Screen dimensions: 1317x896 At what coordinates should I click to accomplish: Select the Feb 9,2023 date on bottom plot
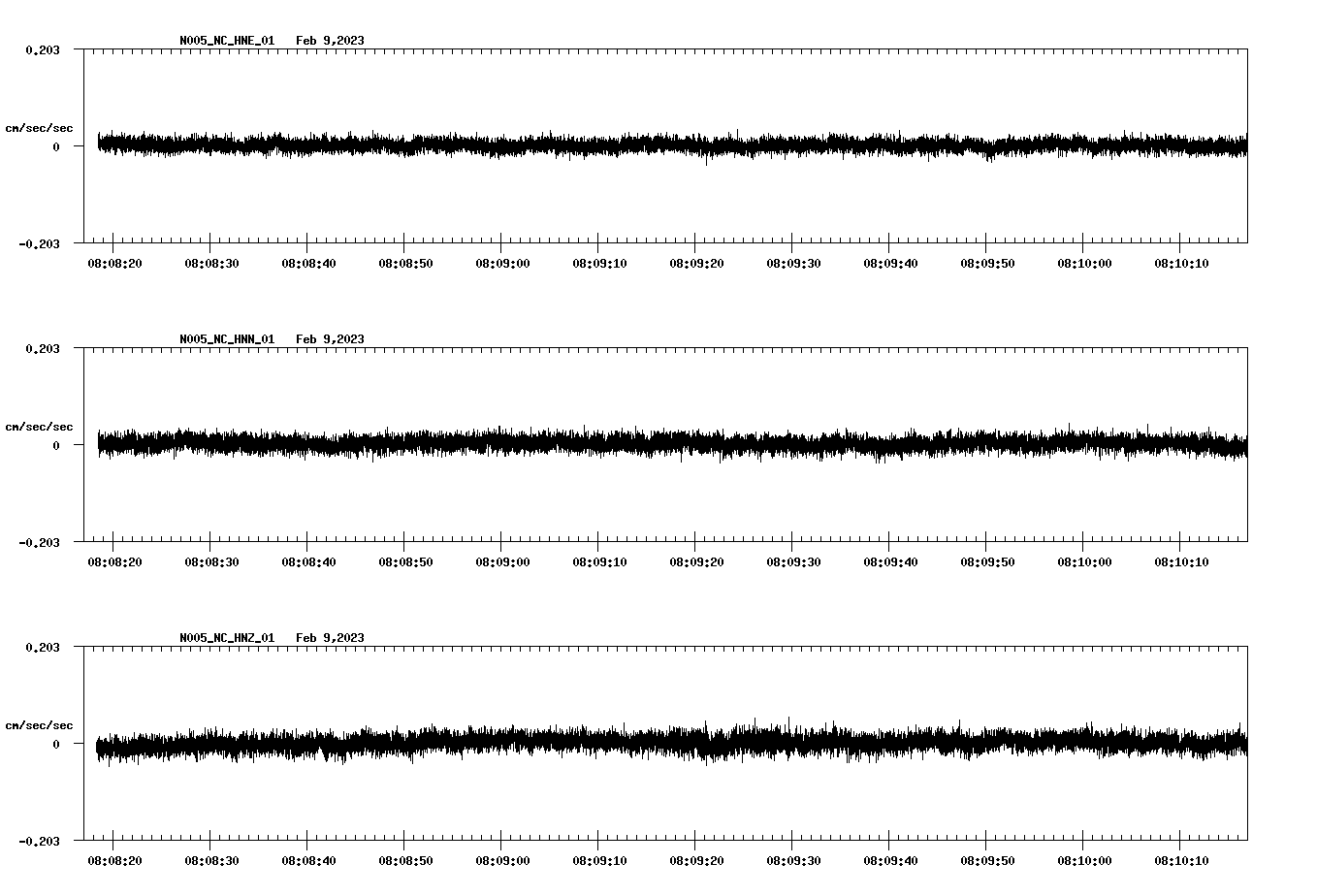pyautogui.click(x=331, y=638)
